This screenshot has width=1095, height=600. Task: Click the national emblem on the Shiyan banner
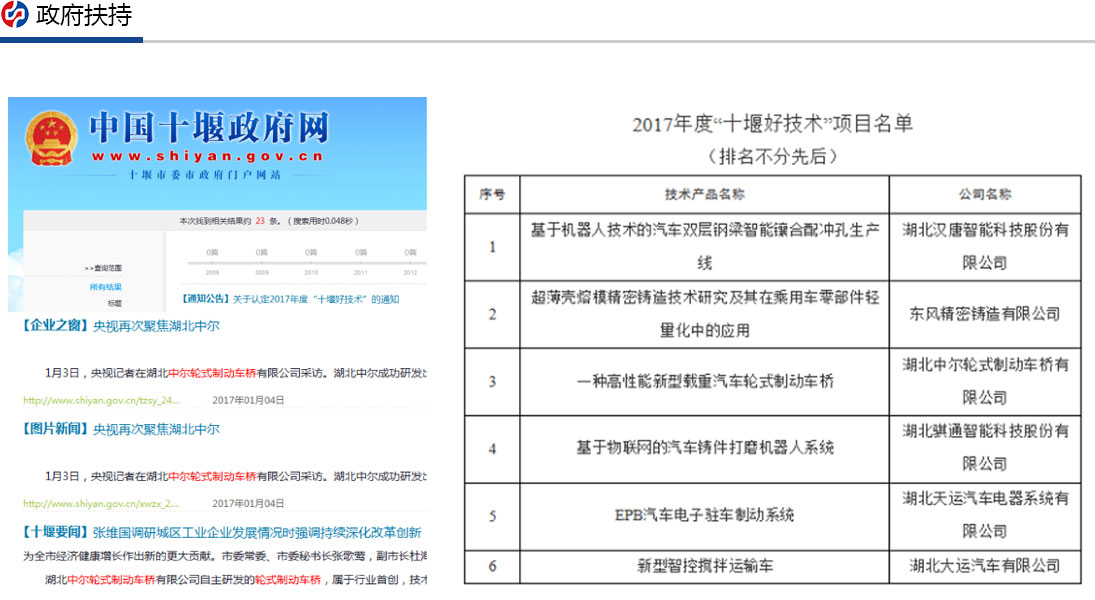(50, 138)
